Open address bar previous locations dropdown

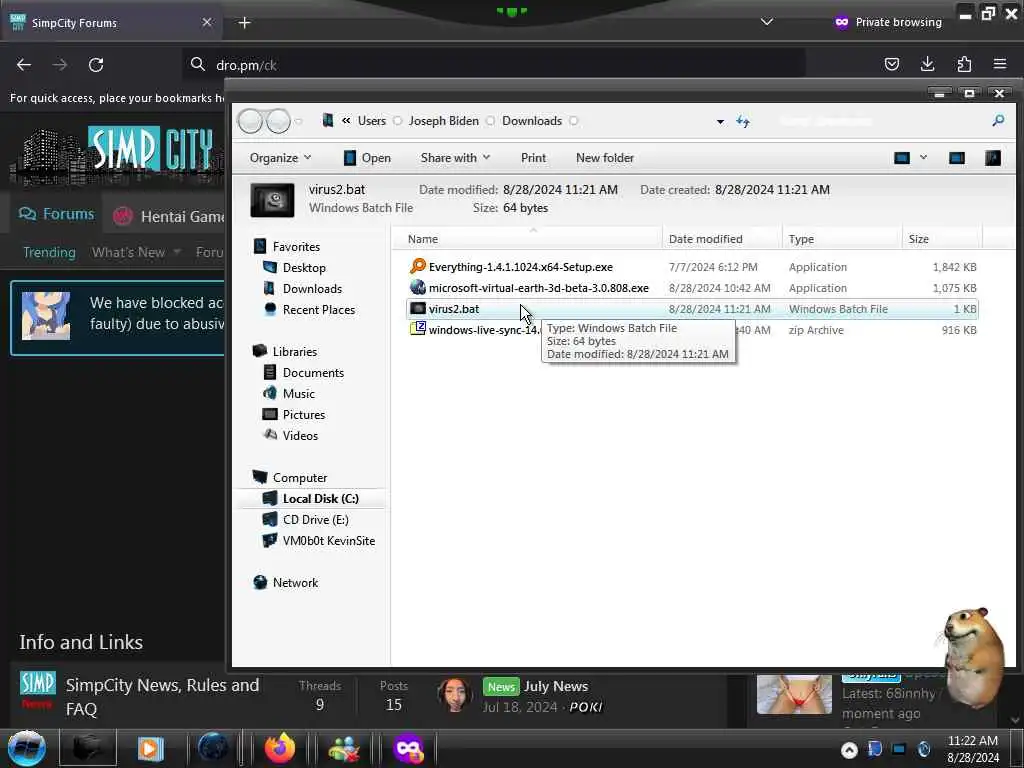coord(720,121)
